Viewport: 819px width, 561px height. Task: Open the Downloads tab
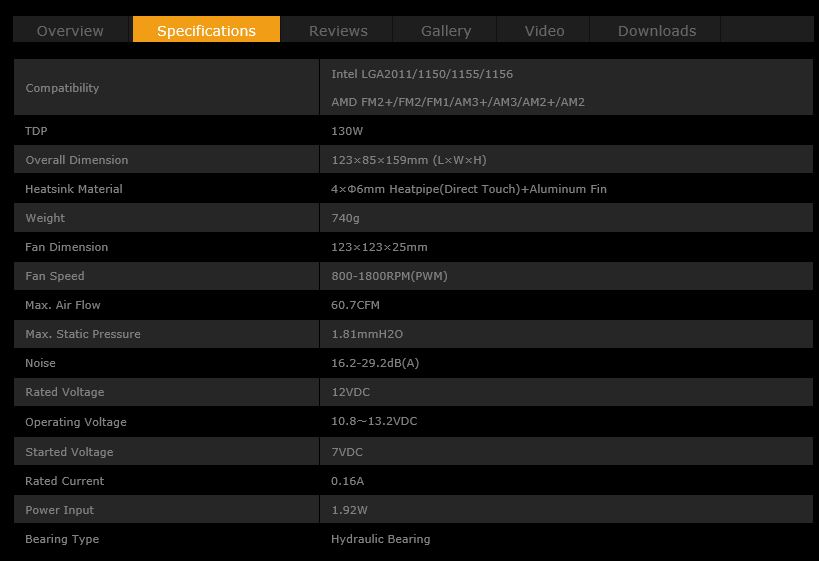(657, 30)
